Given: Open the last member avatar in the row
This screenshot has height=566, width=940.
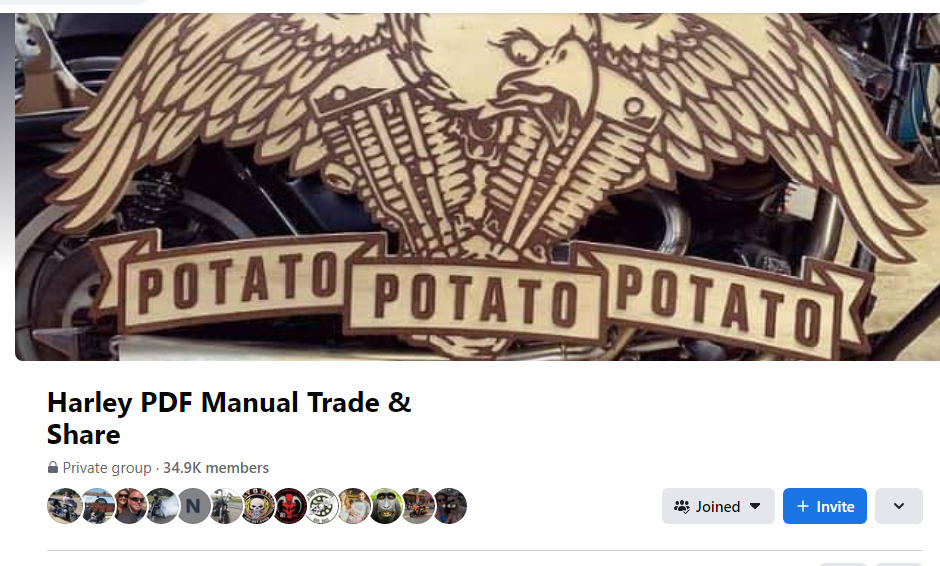Looking at the screenshot, I should point(450,506).
